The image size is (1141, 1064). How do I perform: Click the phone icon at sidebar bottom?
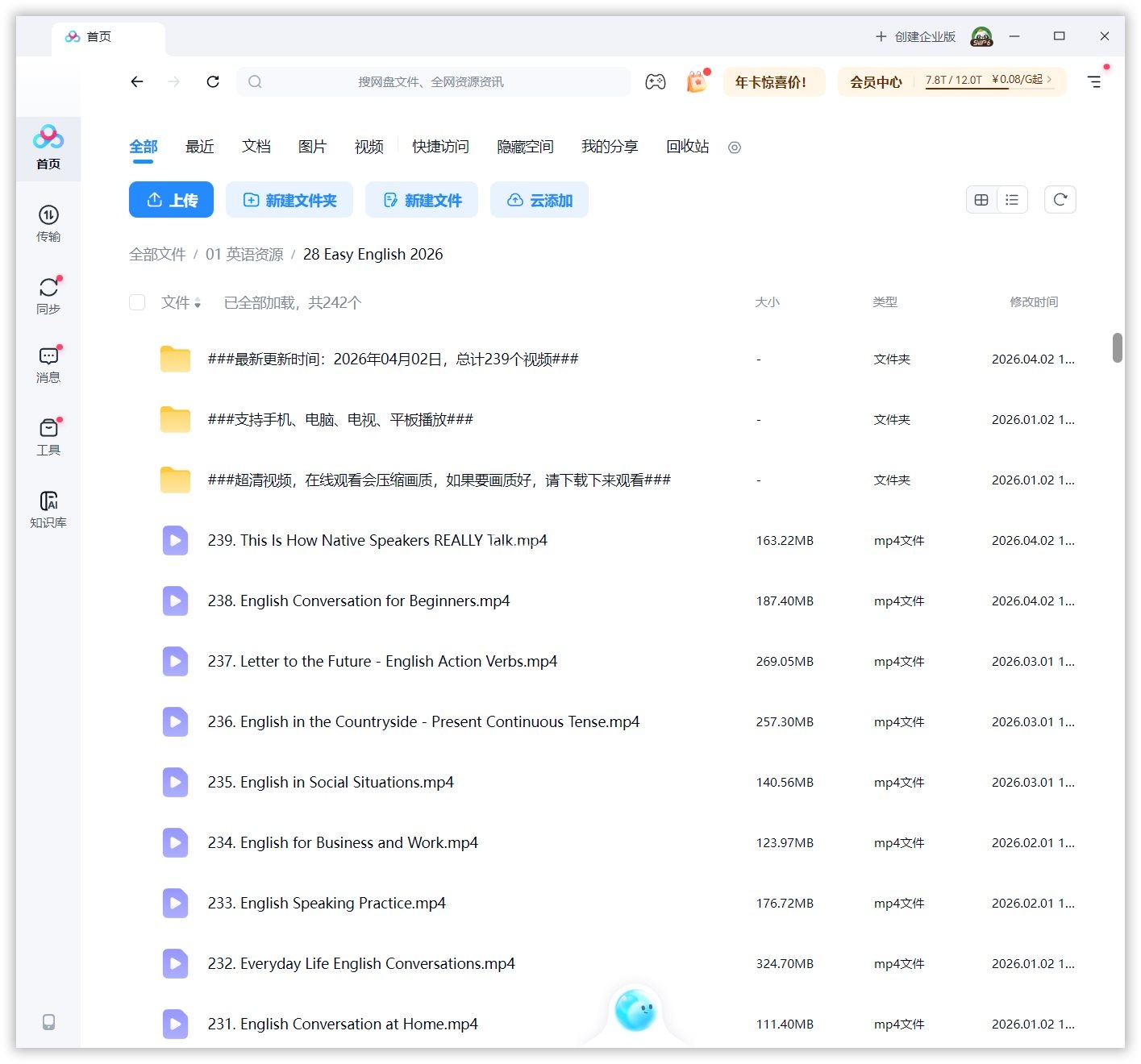coord(48,1022)
